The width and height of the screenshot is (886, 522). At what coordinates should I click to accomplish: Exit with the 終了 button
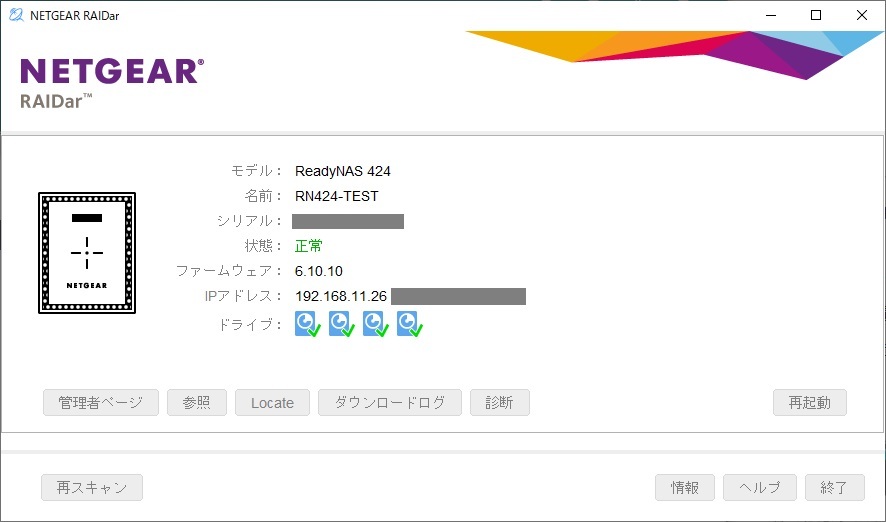[835, 488]
